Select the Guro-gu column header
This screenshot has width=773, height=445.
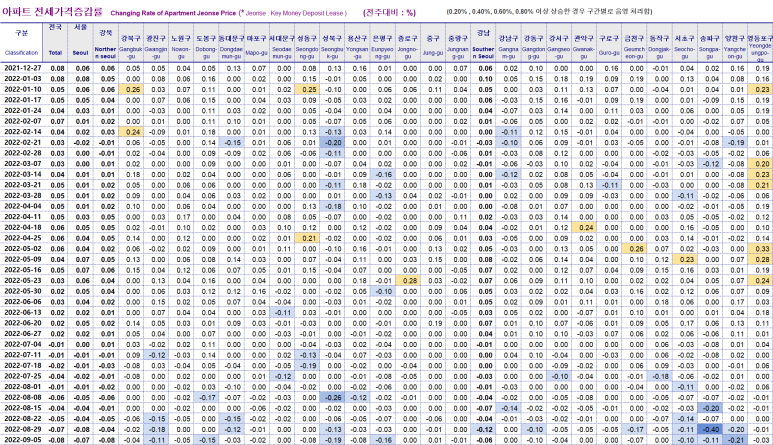click(x=609, y=43)
